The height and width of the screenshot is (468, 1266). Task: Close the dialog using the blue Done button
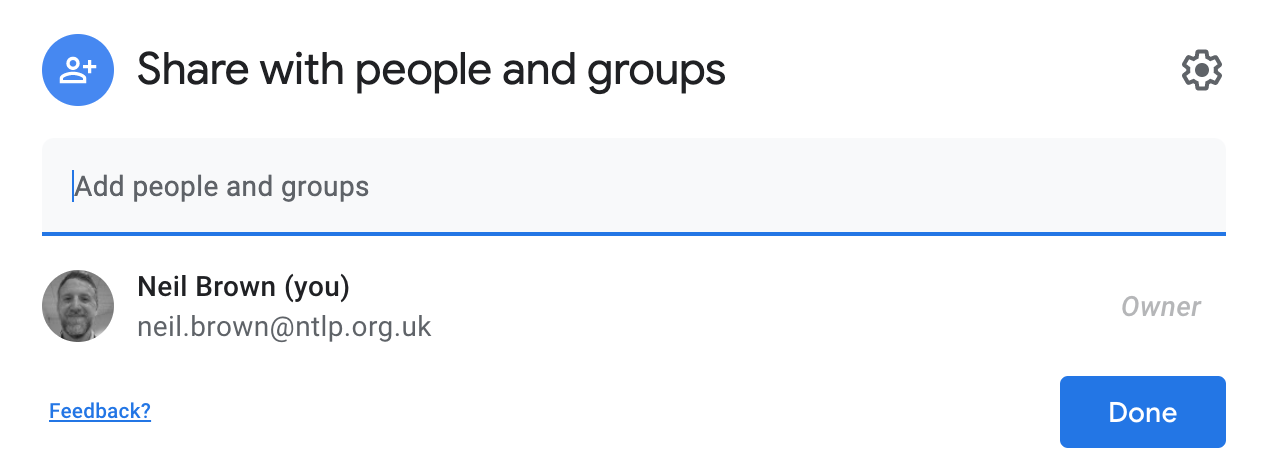1143,412
